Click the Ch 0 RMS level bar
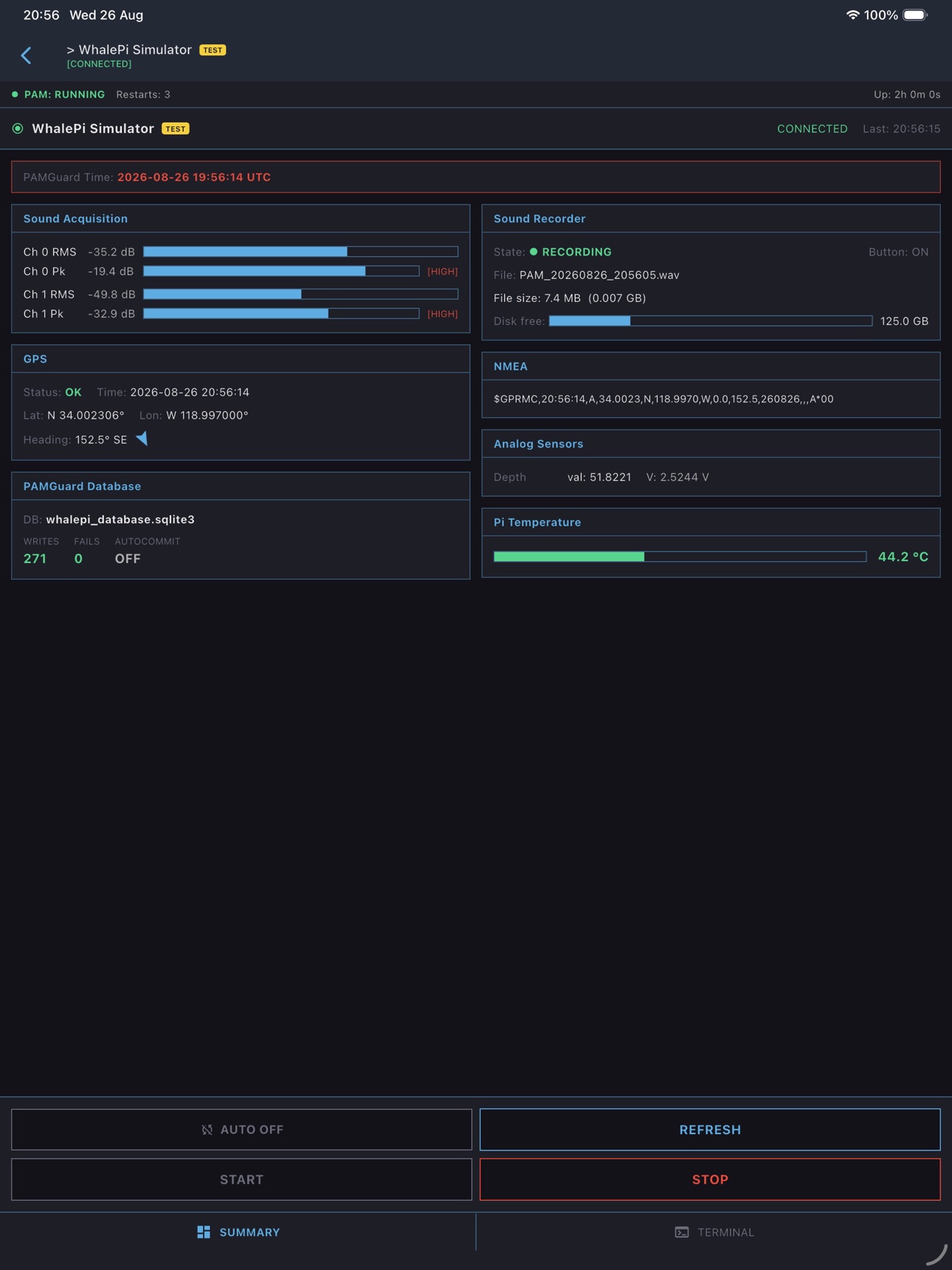The width and height of the screenshot is (952, 1270). (300, 252)
